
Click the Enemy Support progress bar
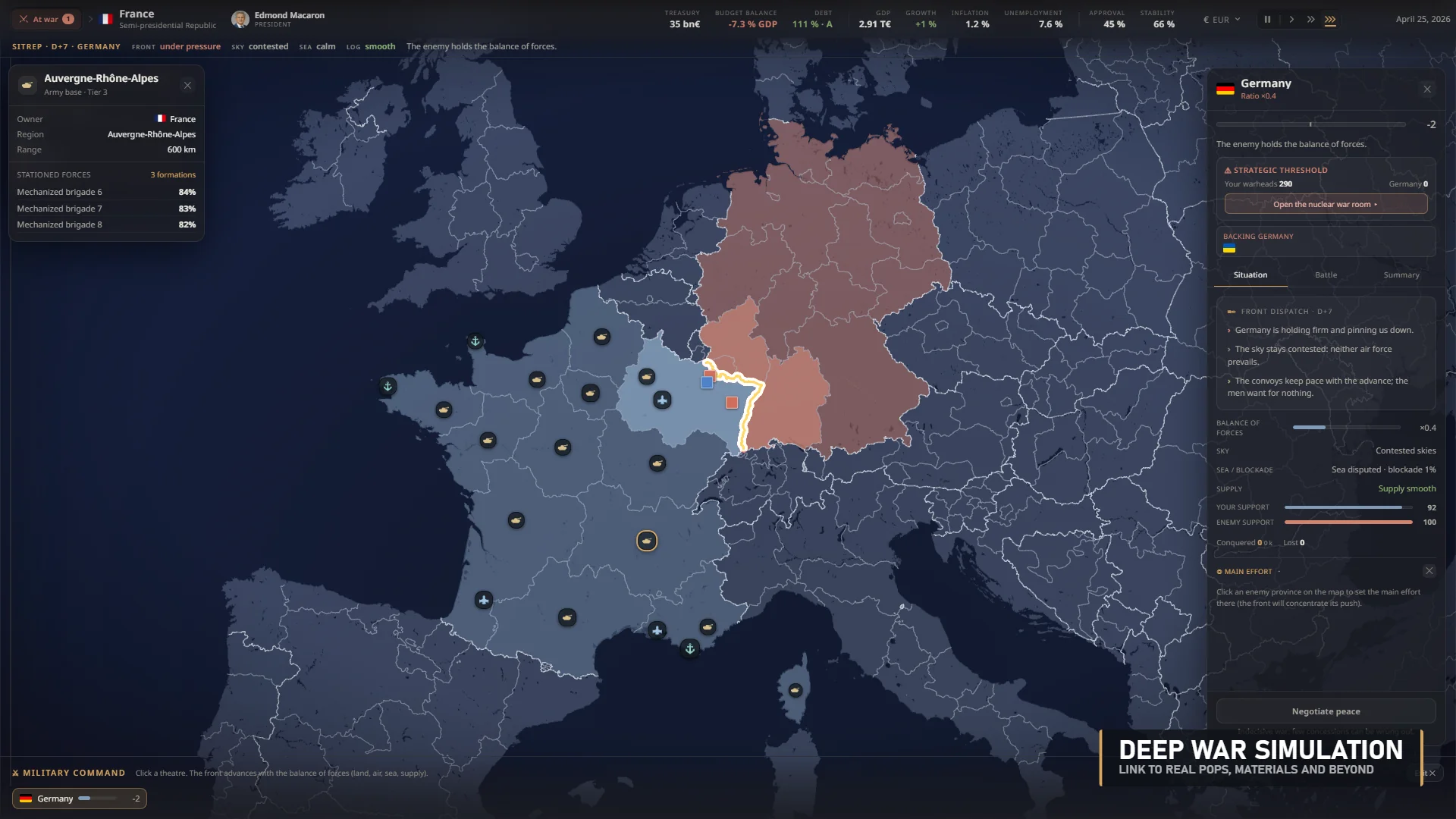coord(1348,522)
